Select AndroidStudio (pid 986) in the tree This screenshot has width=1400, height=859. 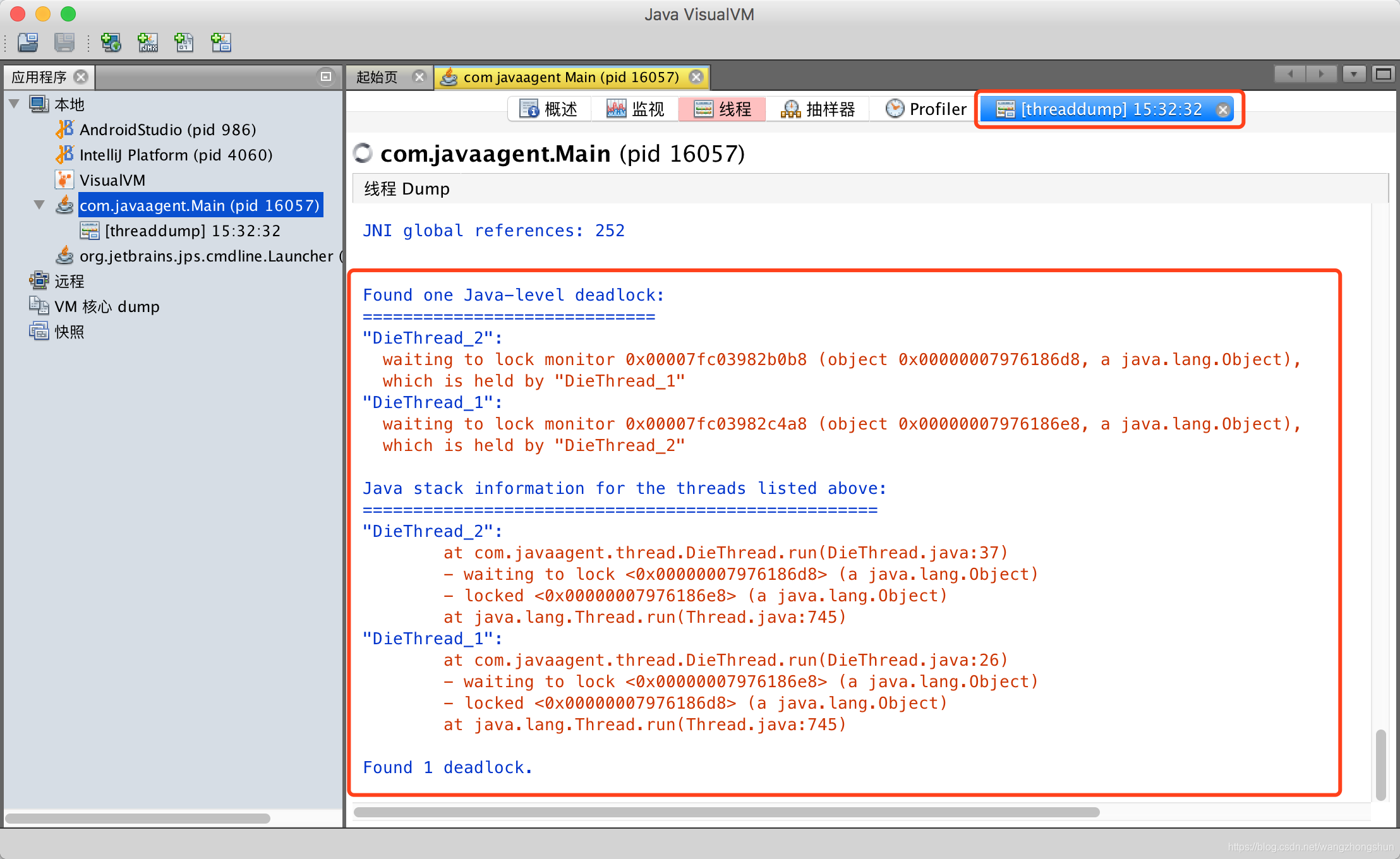pyautogui.click(x=167, y=129)
